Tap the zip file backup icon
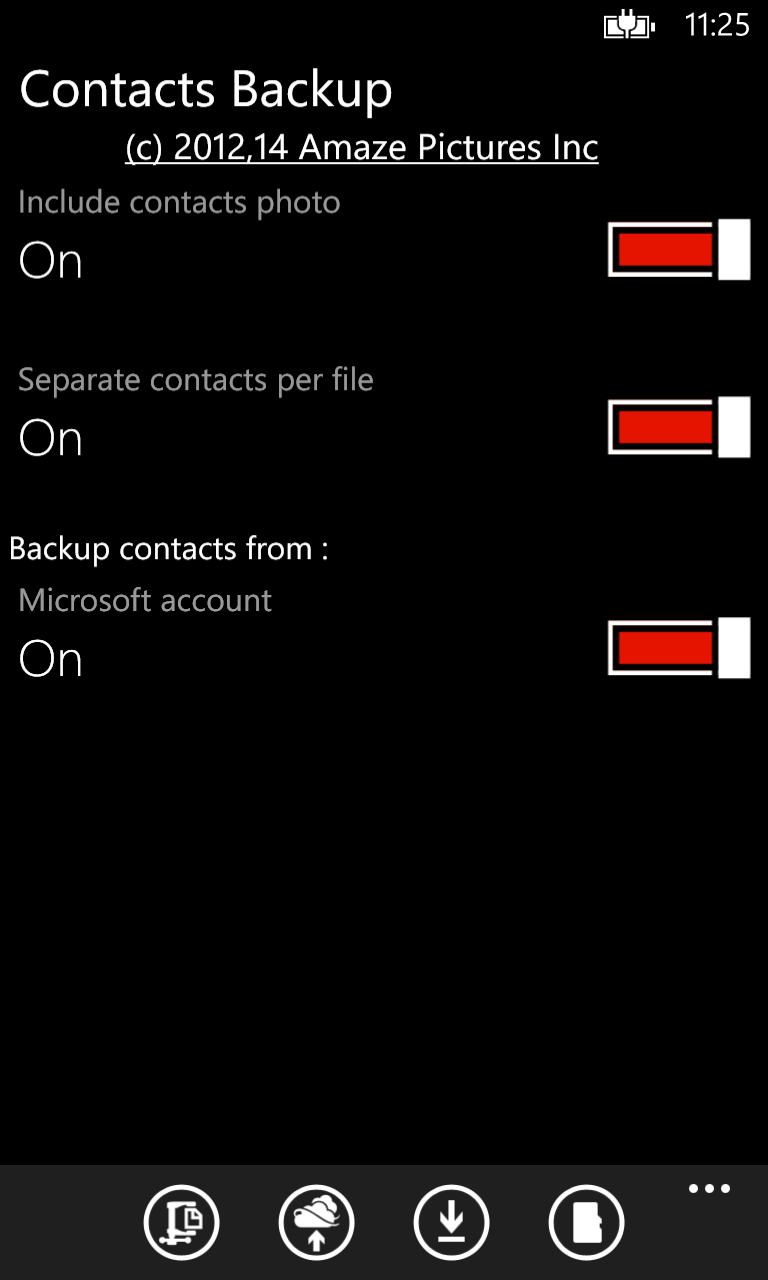This screenshot has height=1280, width=768. pos(181,1222)
